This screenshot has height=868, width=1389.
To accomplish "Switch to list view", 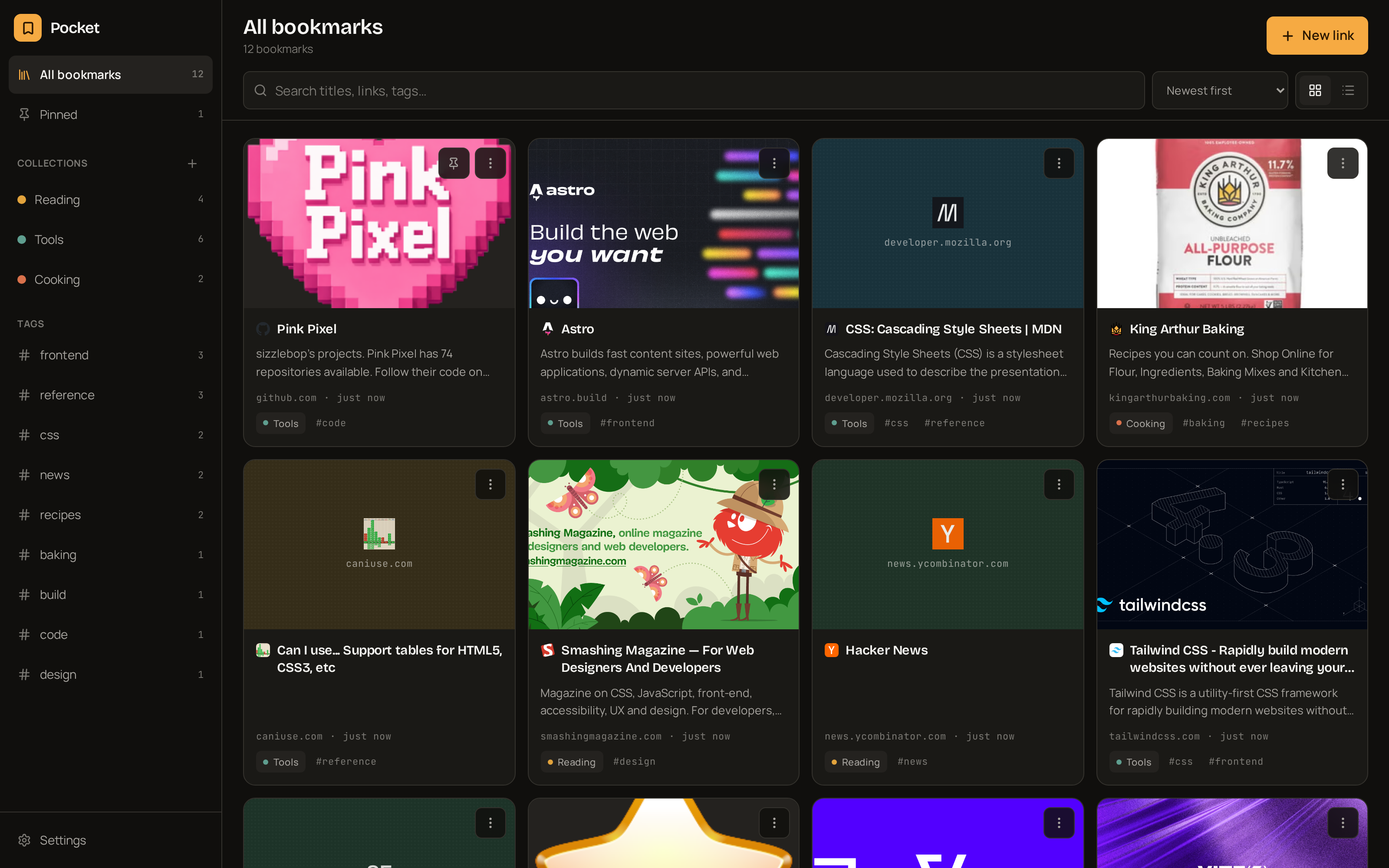I will tap(1348, 90).
